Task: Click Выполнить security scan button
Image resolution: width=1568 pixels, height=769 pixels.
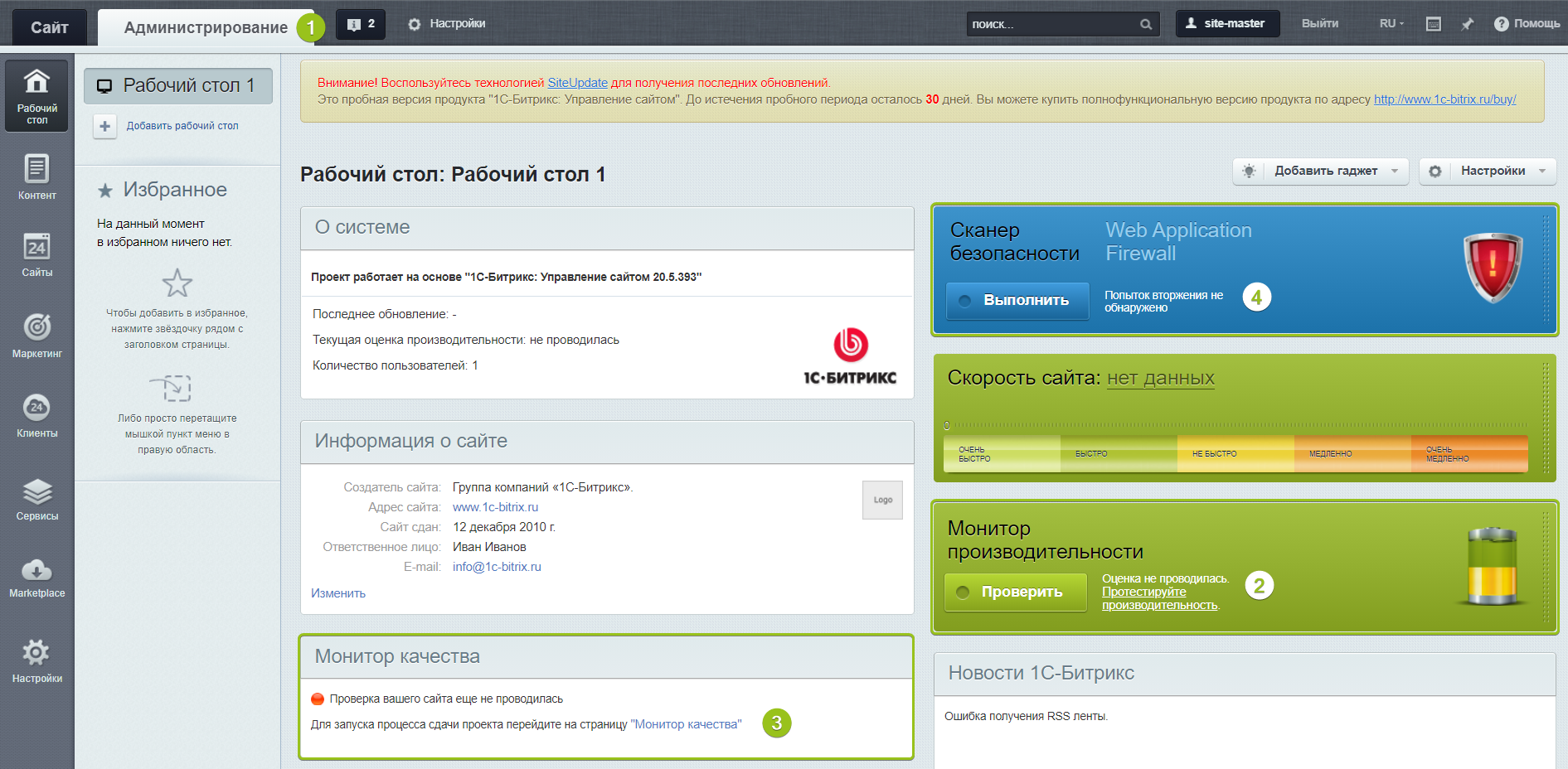Action: pyautogui.click(x=1017, y=300)
